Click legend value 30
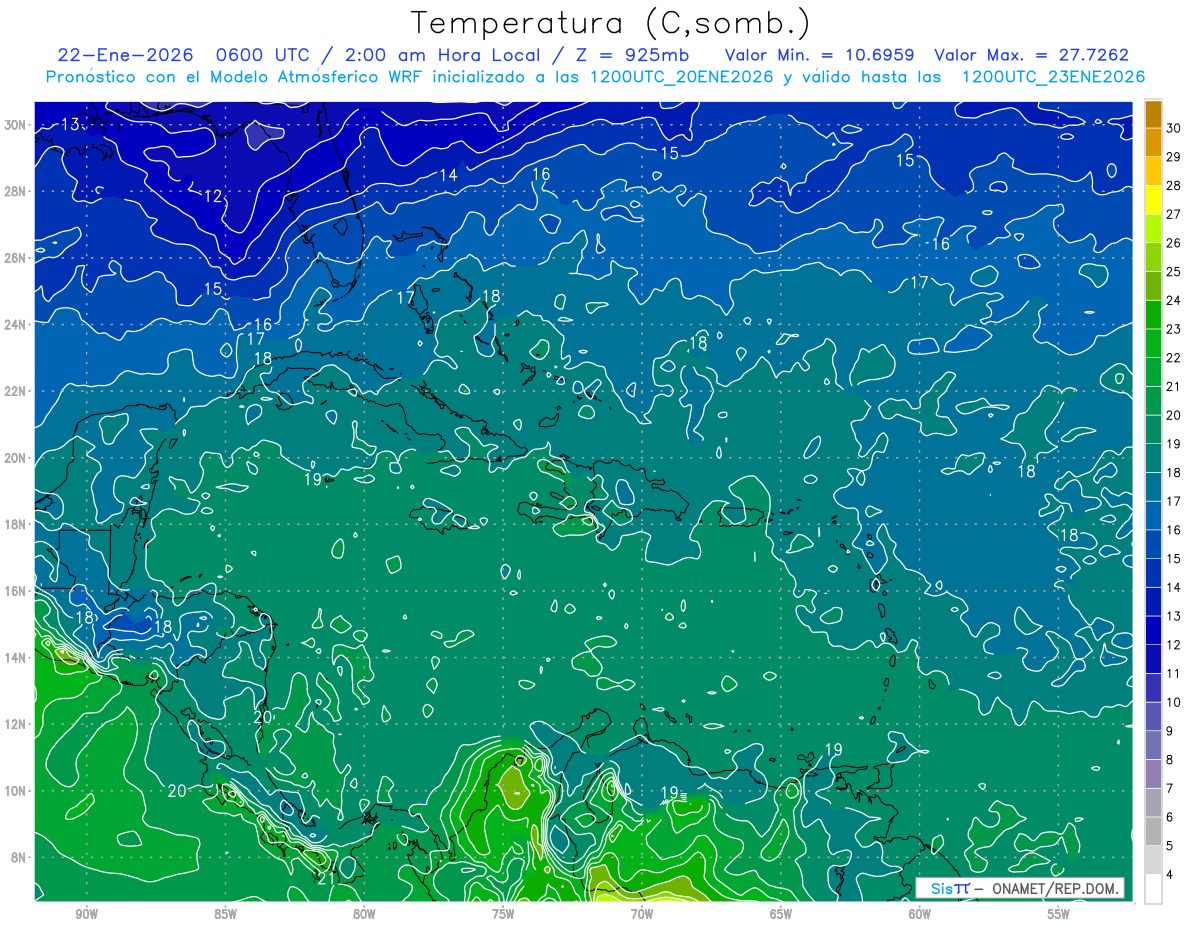Image resolution: width=1200 pixels, height=927 pixels. (x=1174, y=128)
